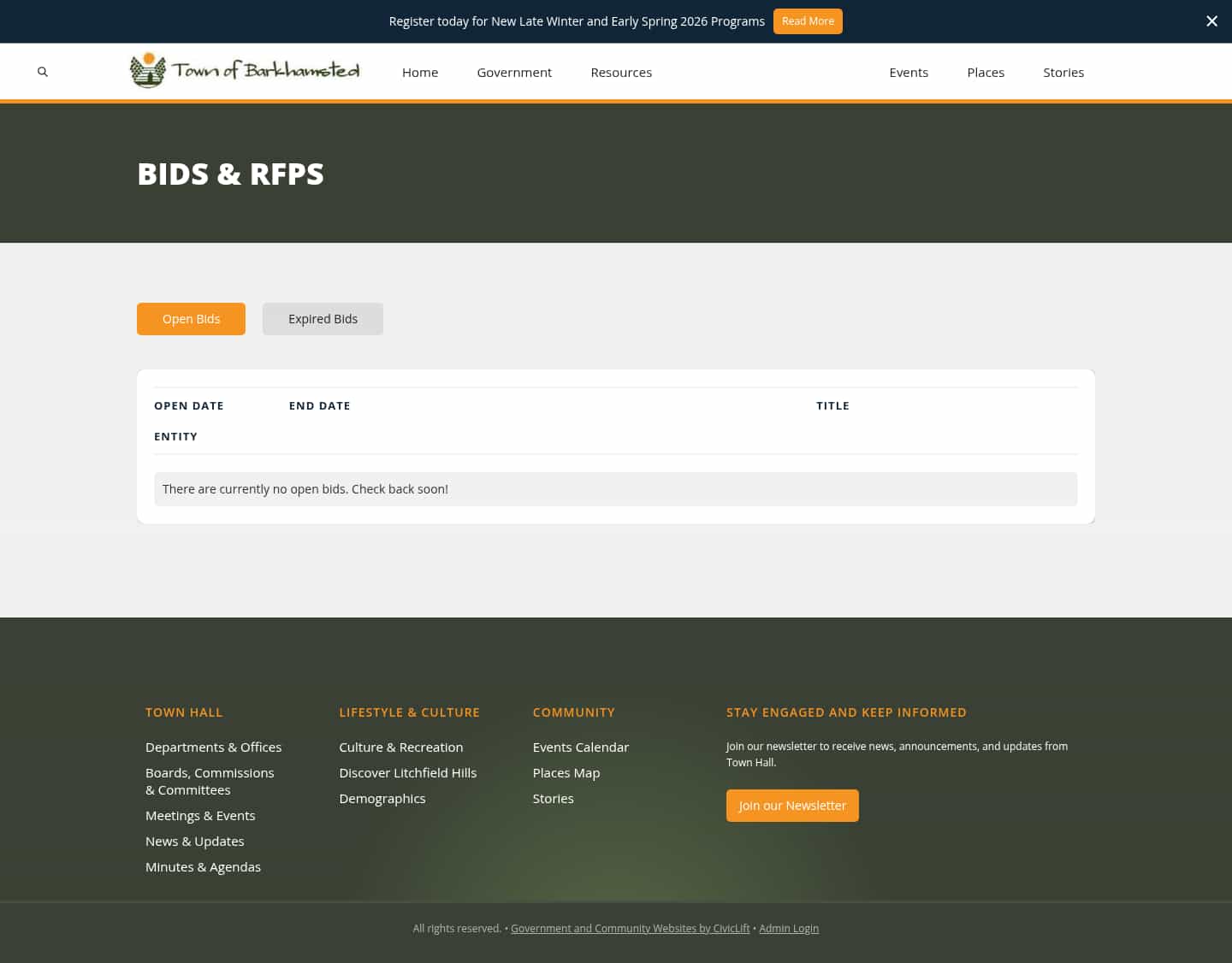View the Events Calendar

(581, 747)
